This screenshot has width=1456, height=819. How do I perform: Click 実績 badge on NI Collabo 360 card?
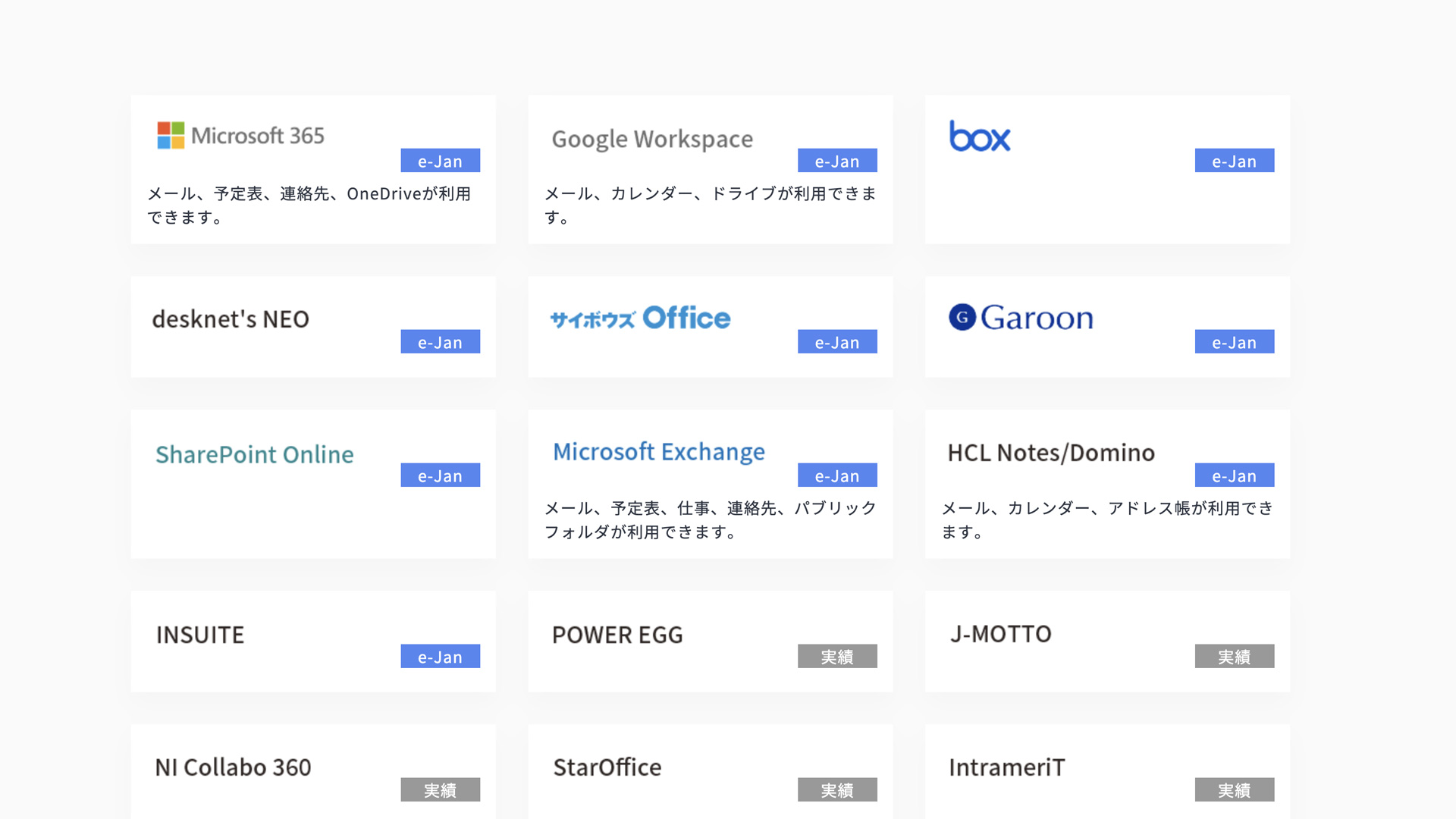coord(441,790)
